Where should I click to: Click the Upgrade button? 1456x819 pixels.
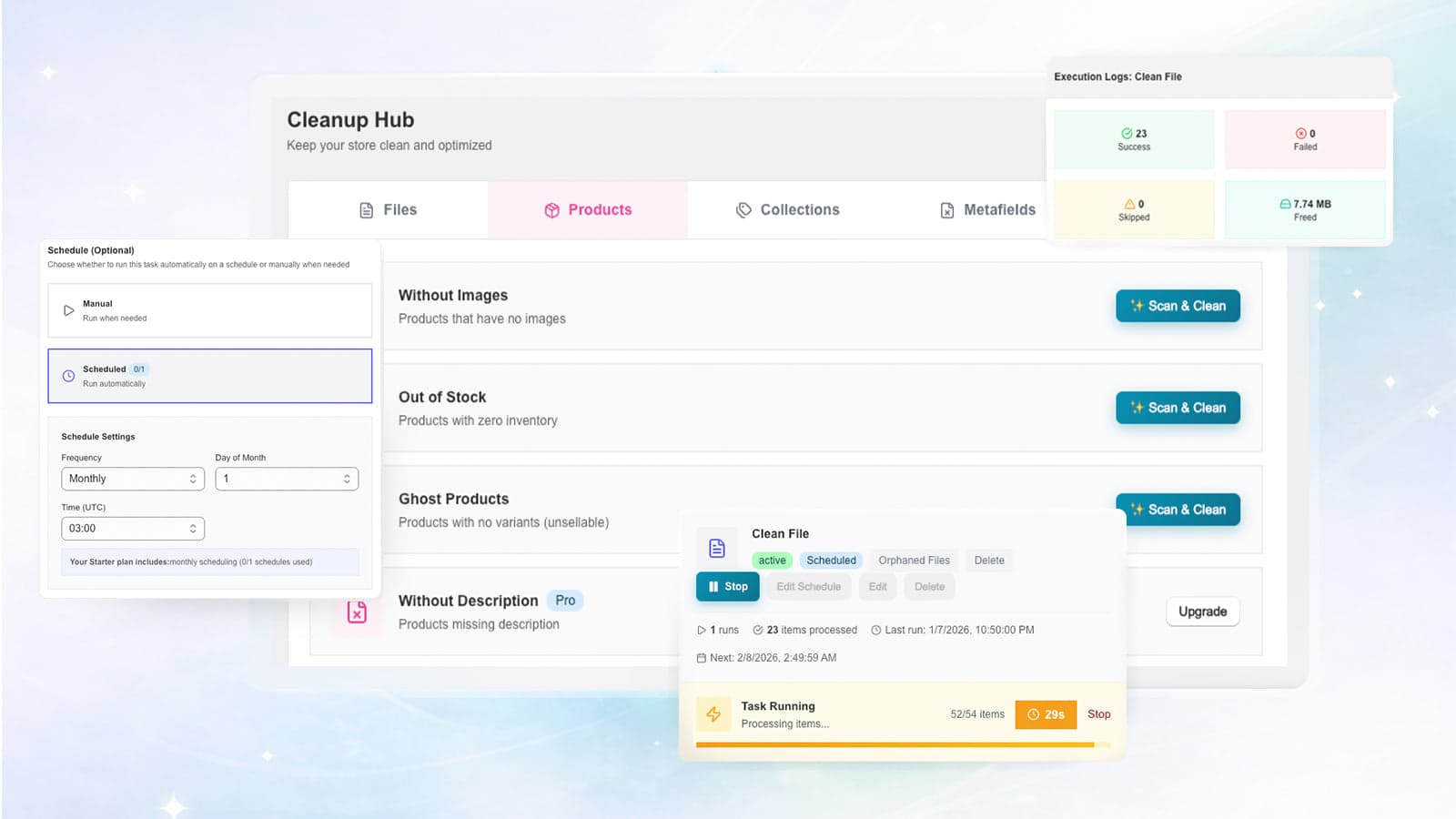point(1202,612)
